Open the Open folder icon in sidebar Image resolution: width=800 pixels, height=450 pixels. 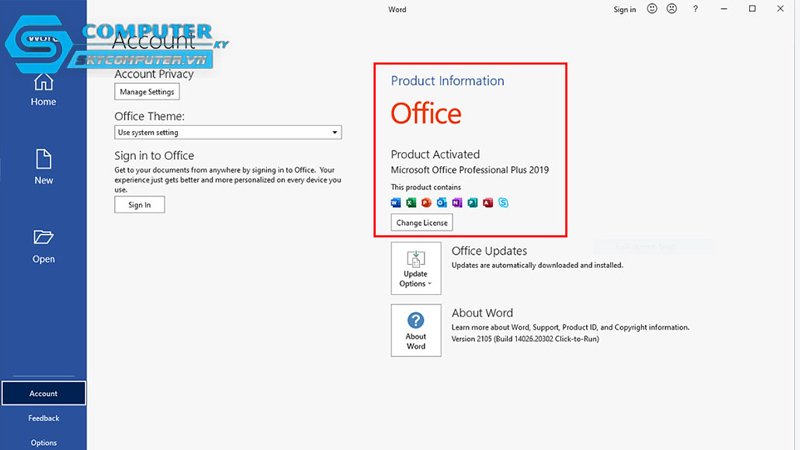click(x=43, y=237)
